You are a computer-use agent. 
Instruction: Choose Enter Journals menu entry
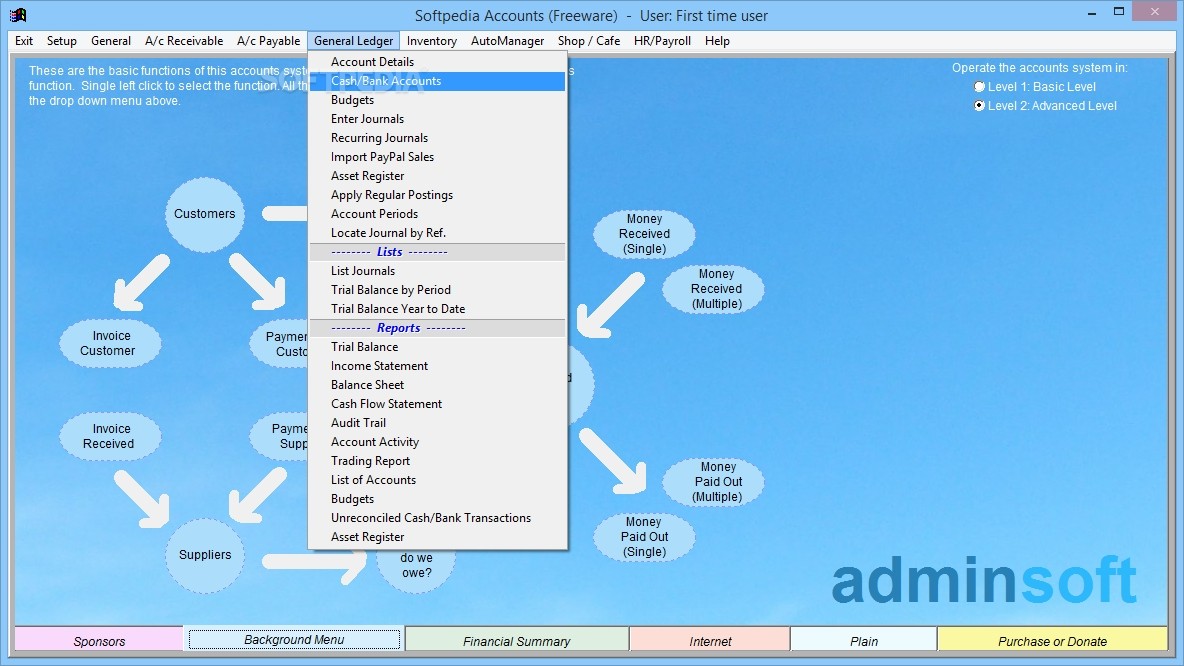[x=437, y=119]
